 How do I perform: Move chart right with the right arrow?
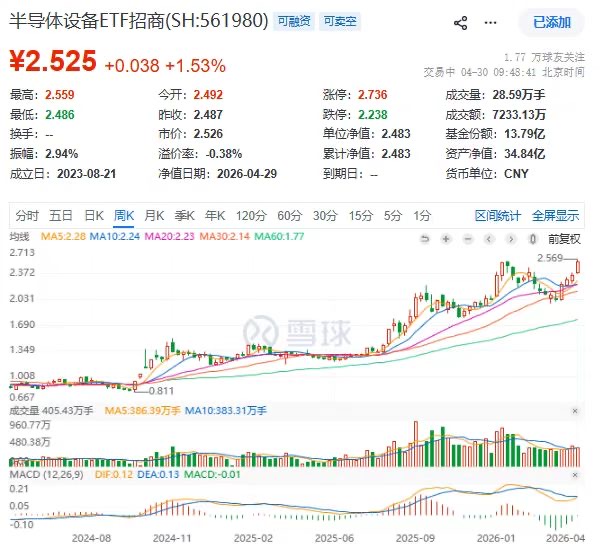point(511,239)
